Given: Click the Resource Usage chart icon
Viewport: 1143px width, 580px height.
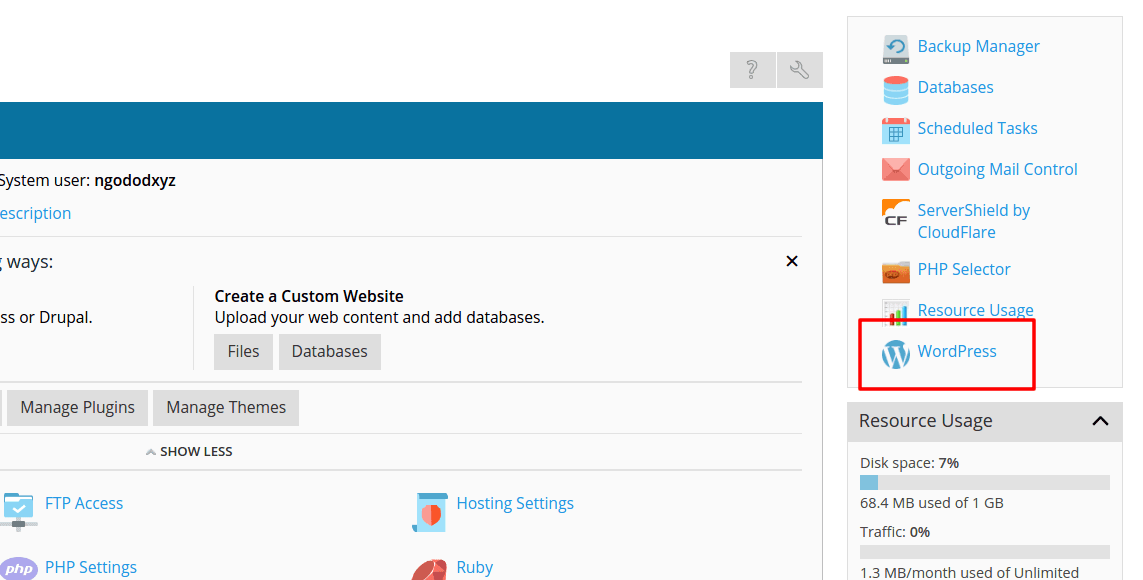Looking at the screenshot, I should [895, 312].
